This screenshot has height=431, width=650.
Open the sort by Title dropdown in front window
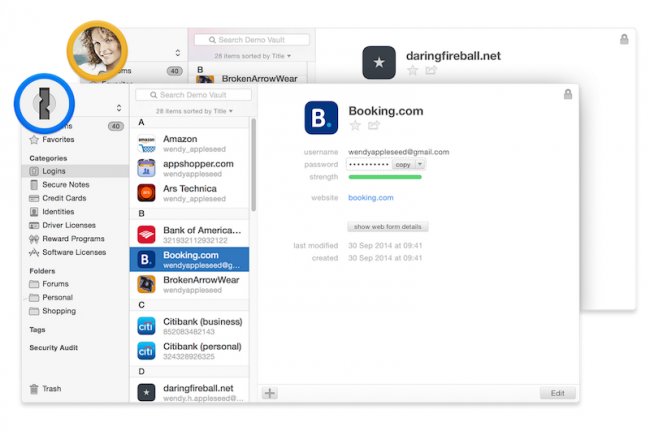(x=194, y=111)
